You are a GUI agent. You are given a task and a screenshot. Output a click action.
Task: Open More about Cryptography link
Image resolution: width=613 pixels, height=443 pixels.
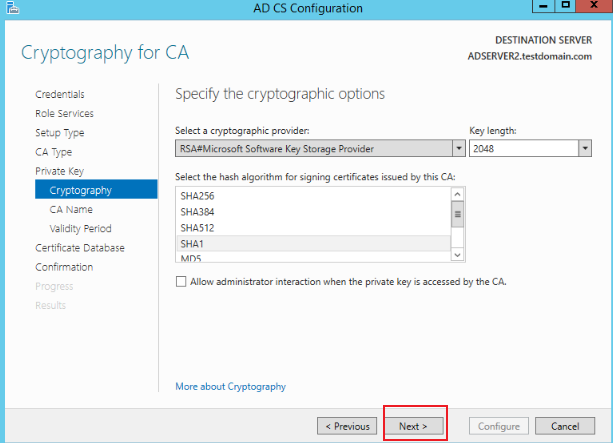coord(231,386)
